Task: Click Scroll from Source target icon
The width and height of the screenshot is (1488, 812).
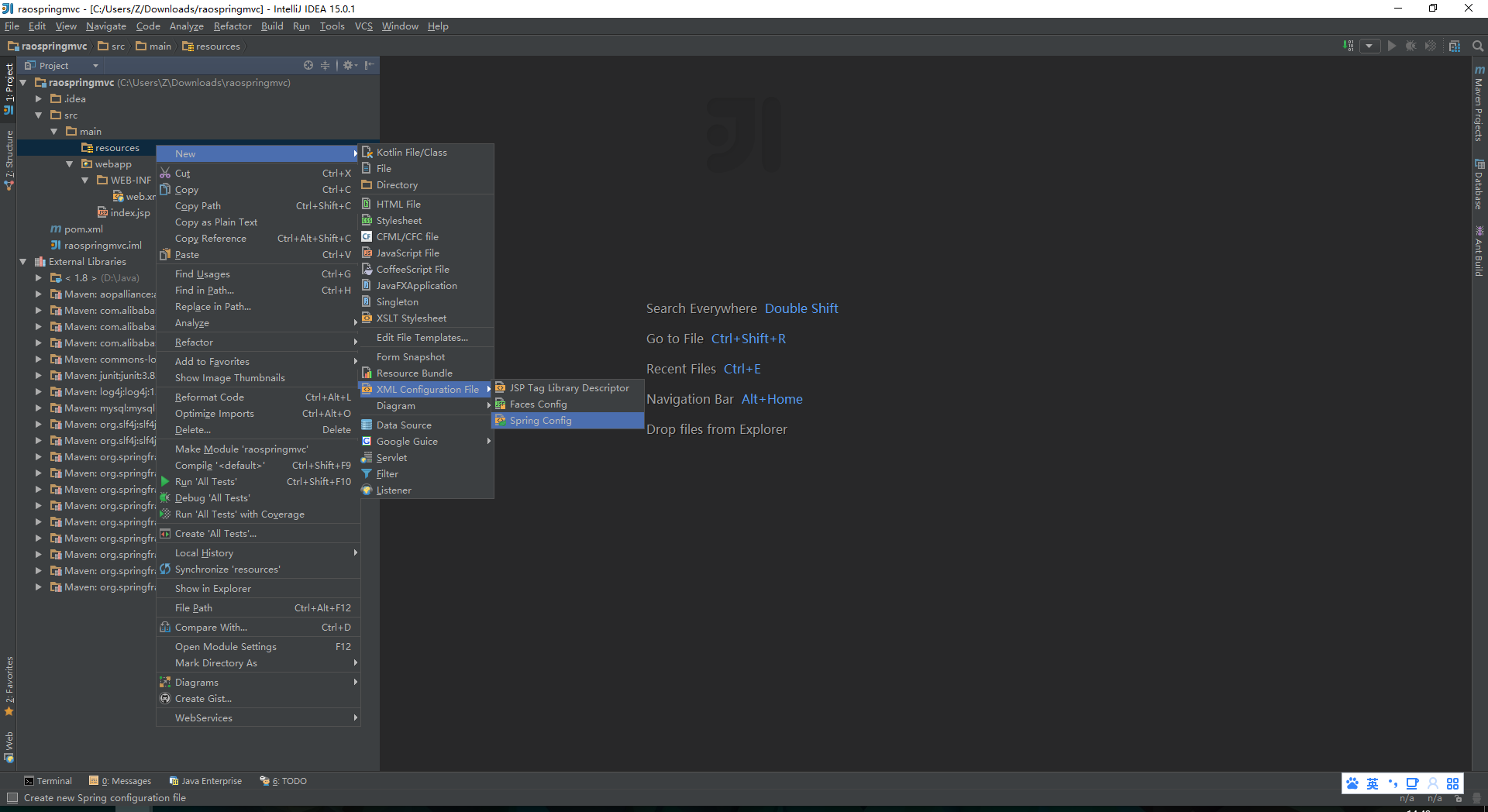Action: click(x=308, y=66)
